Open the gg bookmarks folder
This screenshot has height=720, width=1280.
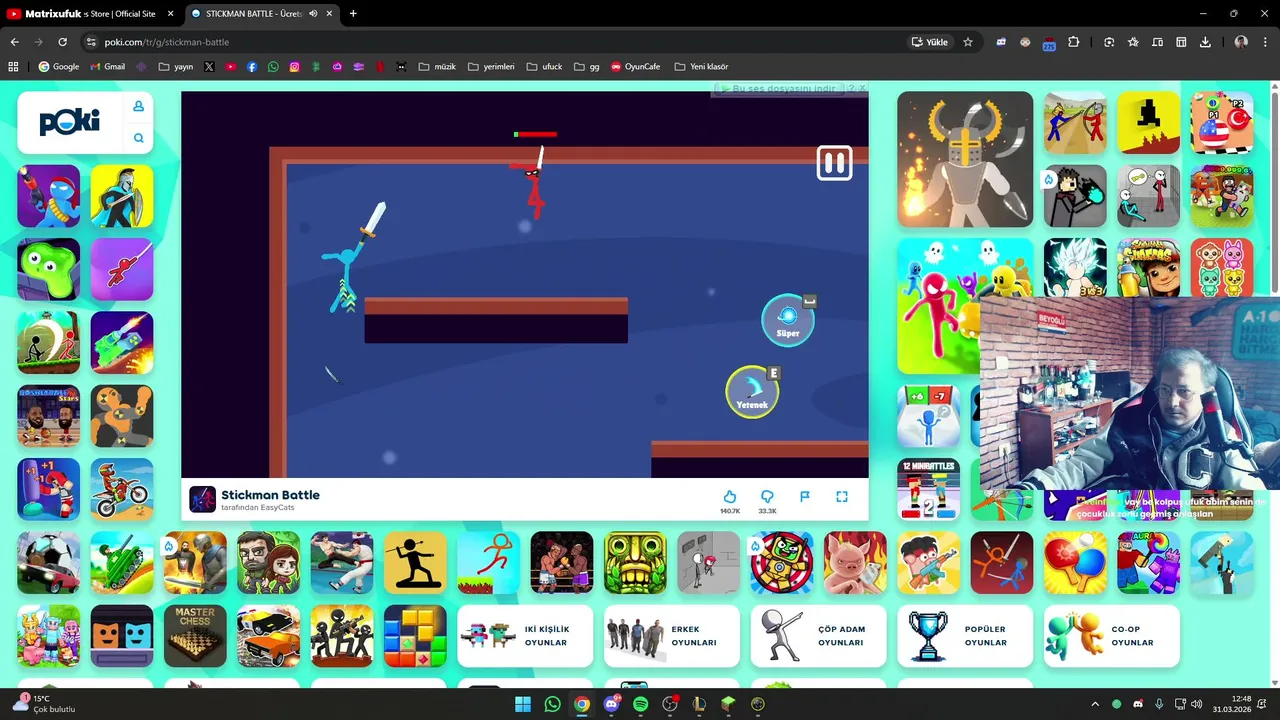[588, 67]
